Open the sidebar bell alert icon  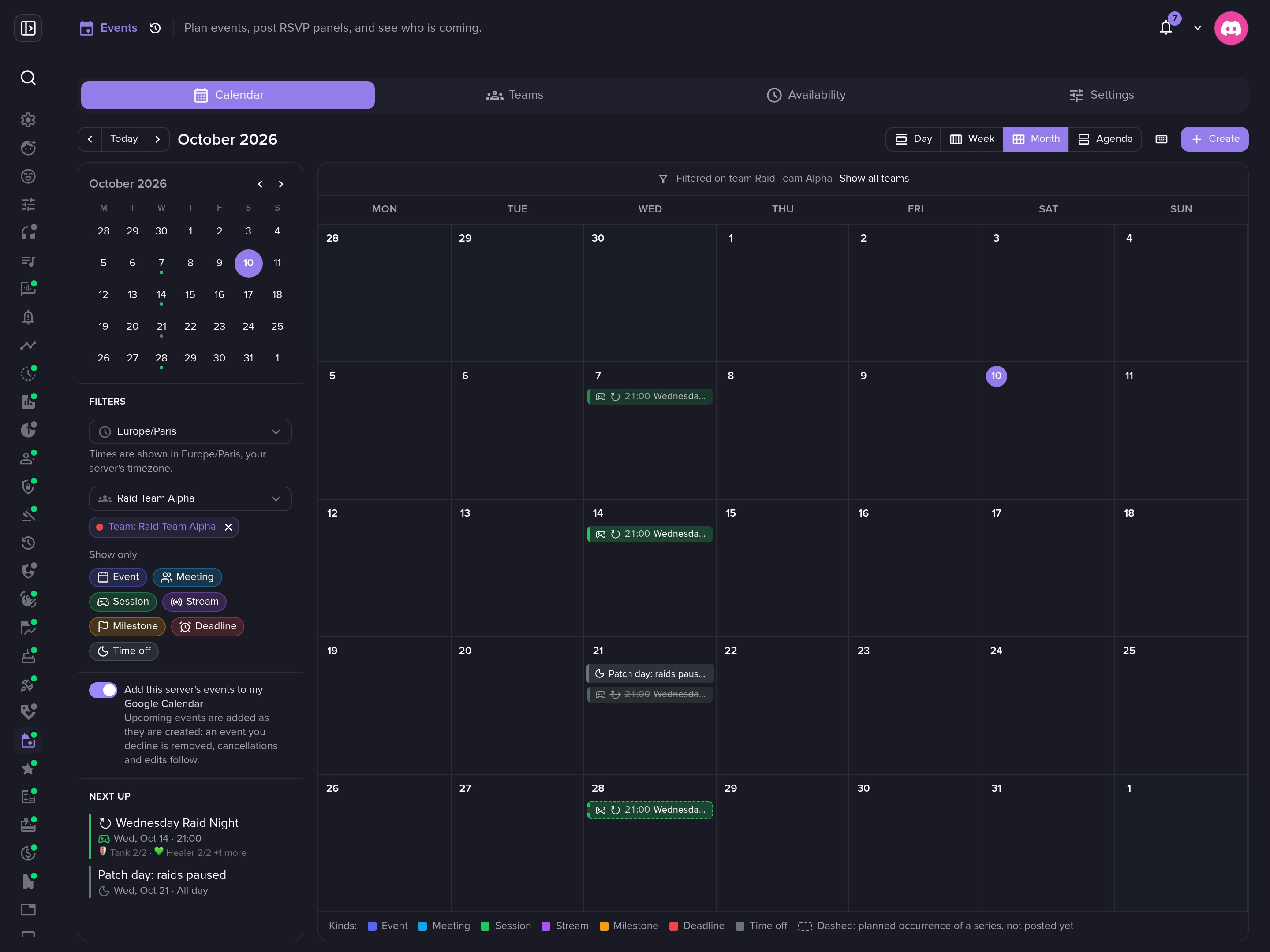pos(28,317)
